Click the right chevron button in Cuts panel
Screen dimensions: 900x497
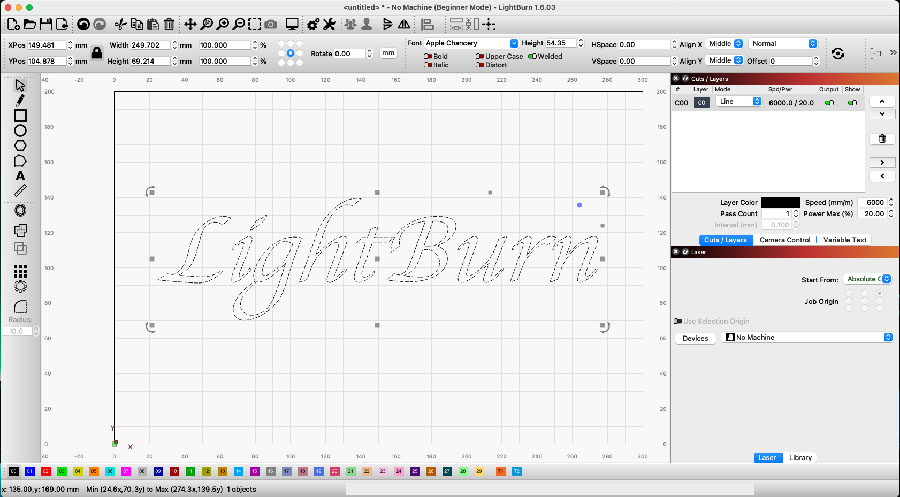click(x=882, y=162)
